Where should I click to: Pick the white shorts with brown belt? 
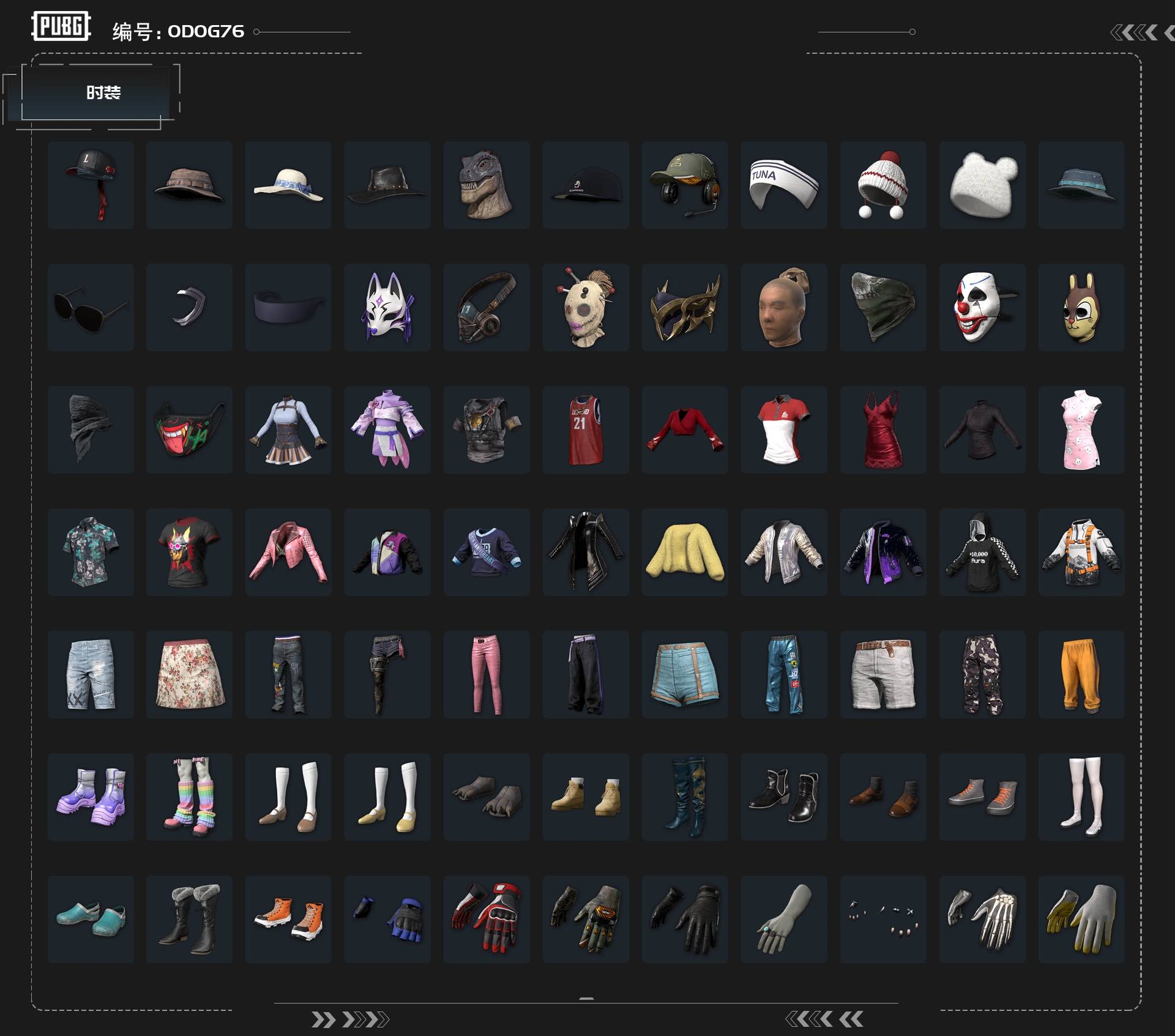coord(883,674)
